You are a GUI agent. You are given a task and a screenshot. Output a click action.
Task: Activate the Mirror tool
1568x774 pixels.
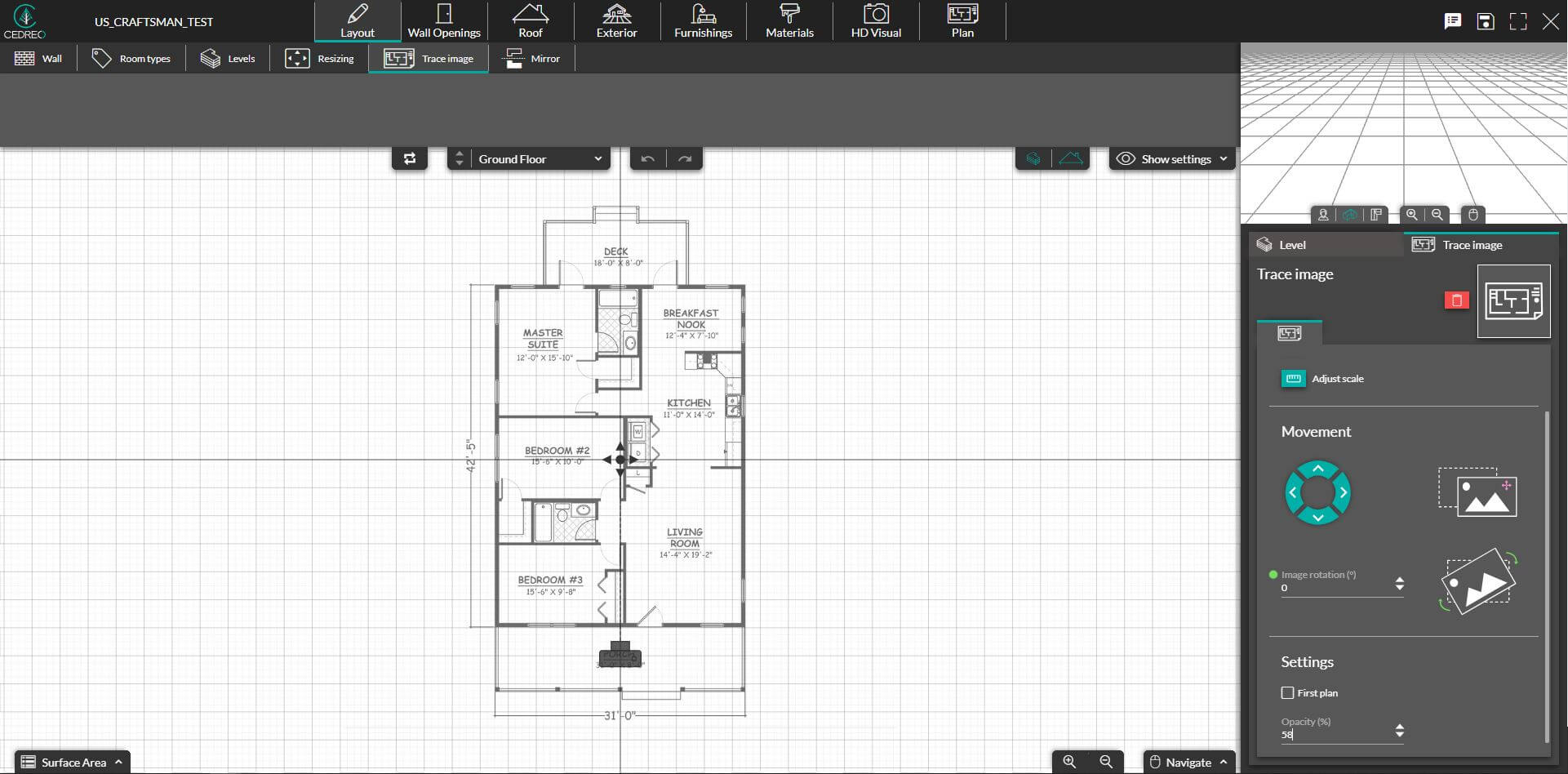click(531, 58)
